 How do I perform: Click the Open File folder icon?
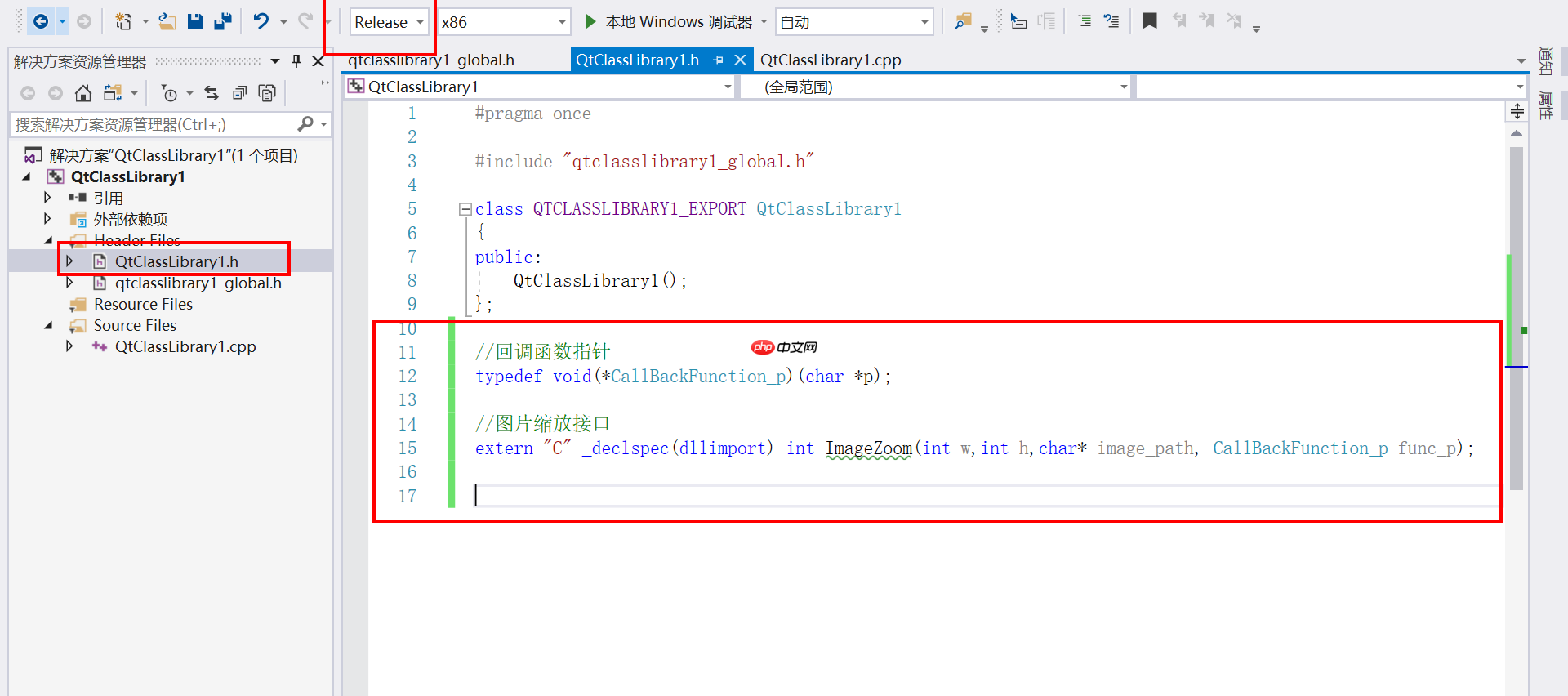pos(167,21)
